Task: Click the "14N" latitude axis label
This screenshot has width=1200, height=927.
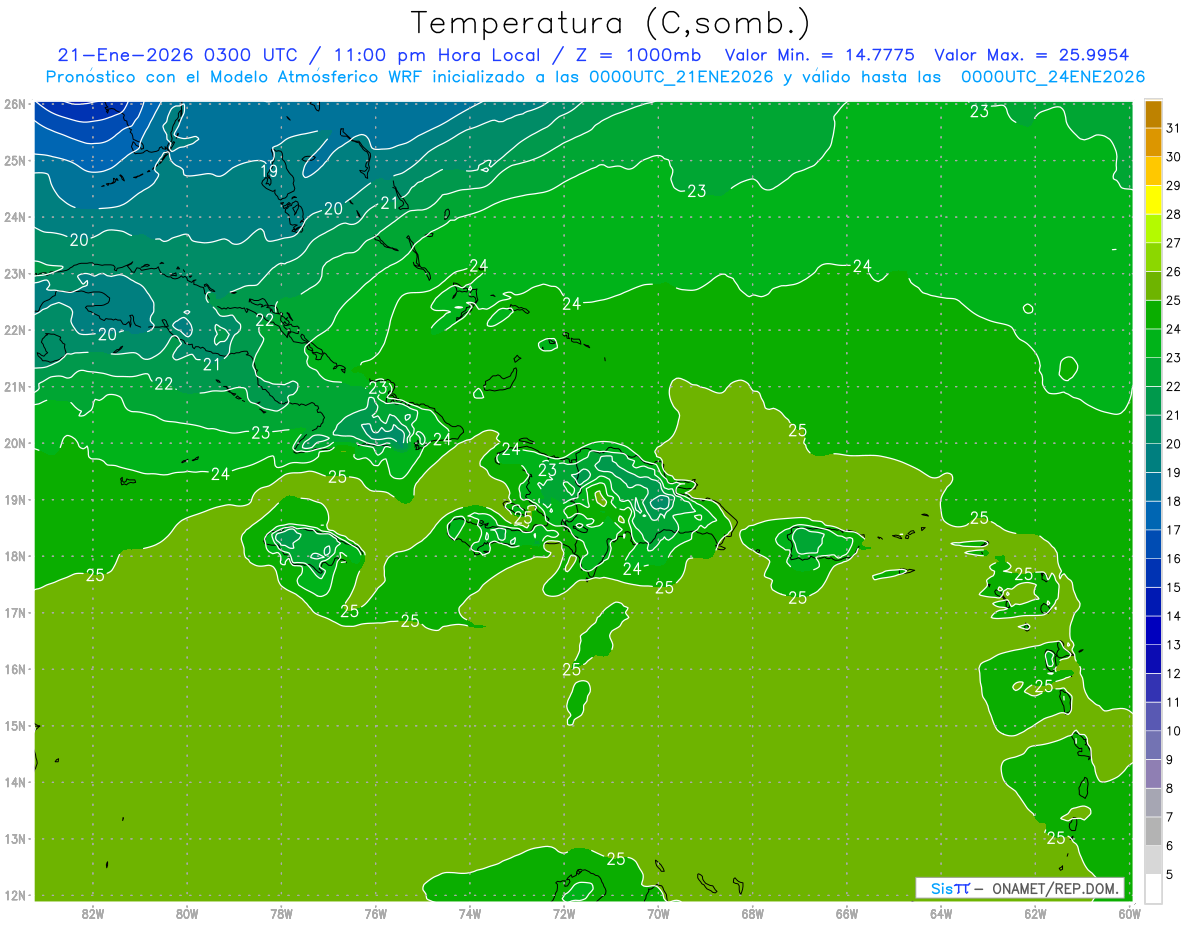Action: click(14, 782)
